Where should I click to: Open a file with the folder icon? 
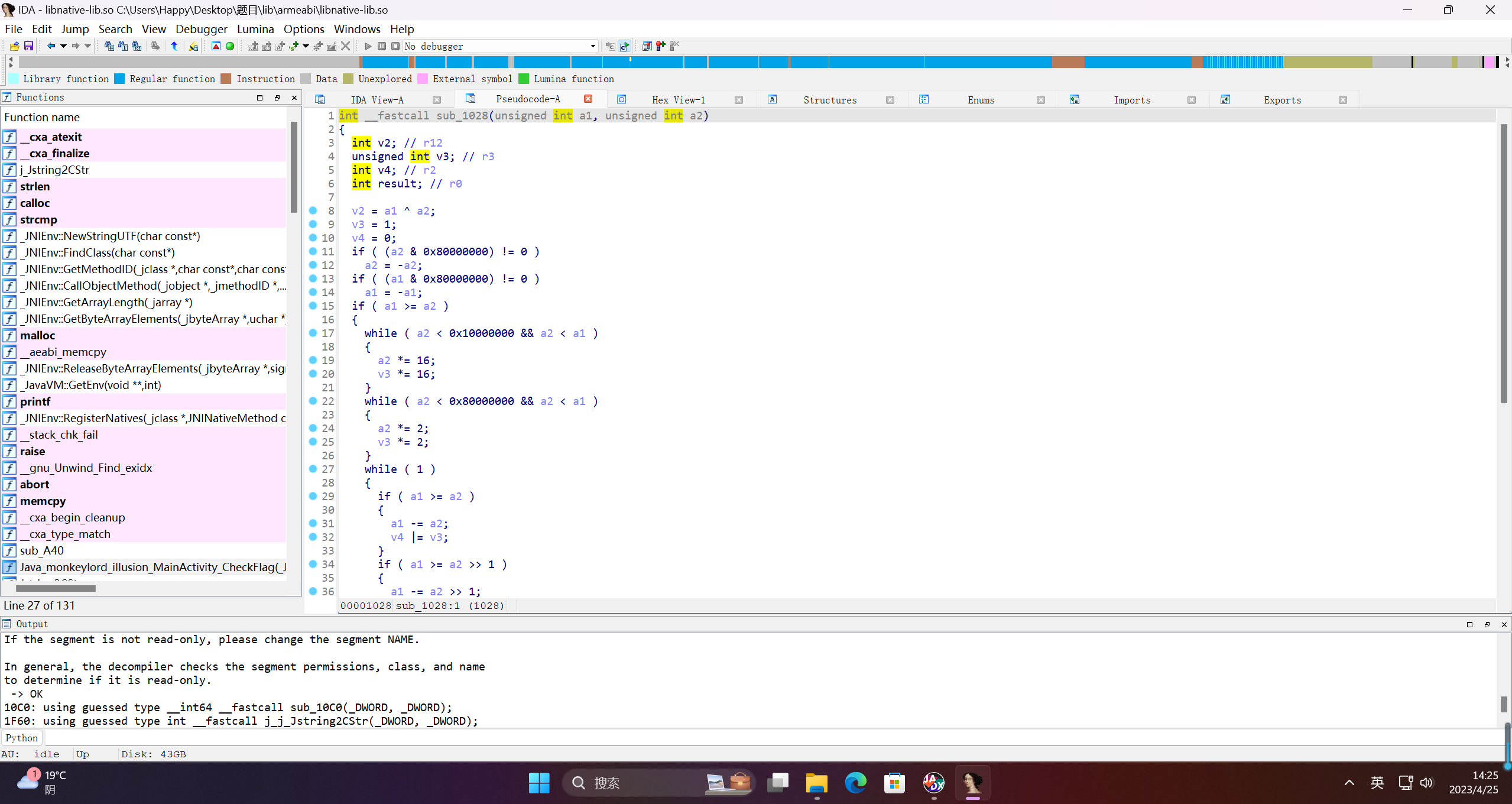15,46
